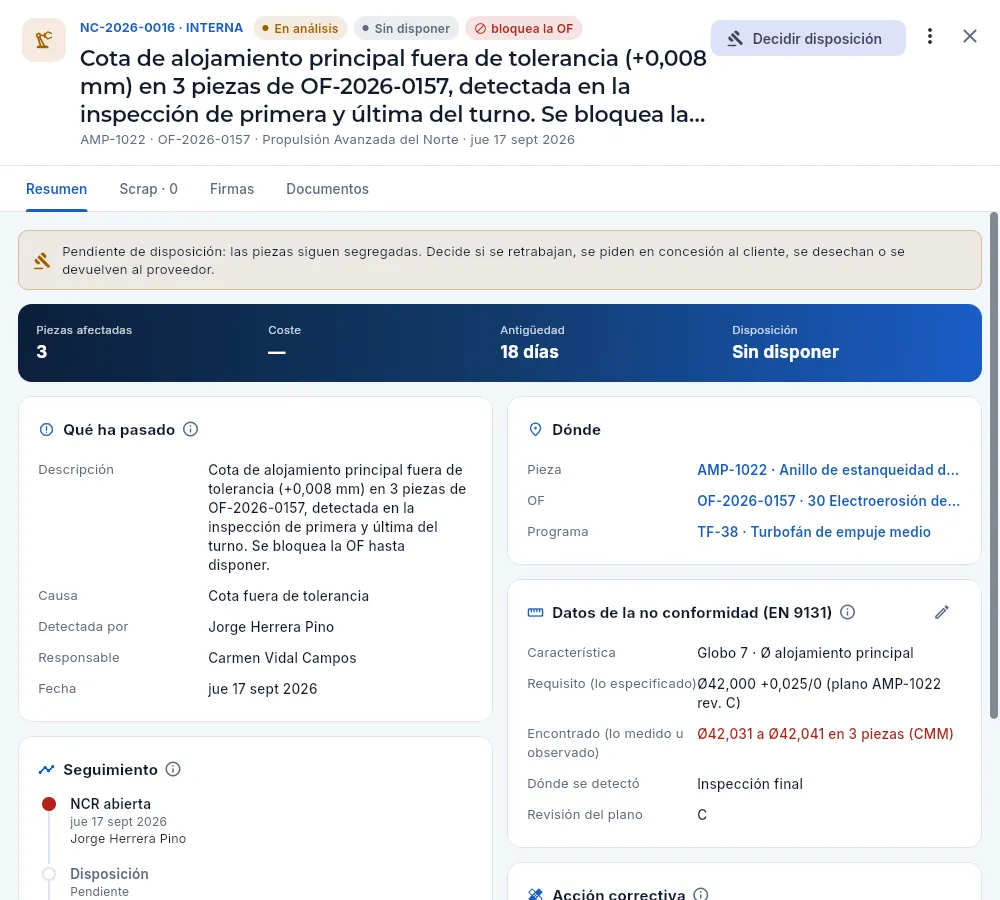
Task: Open AMP-1022 · Anillo de estanqueidad link
Action: [828, 470]
